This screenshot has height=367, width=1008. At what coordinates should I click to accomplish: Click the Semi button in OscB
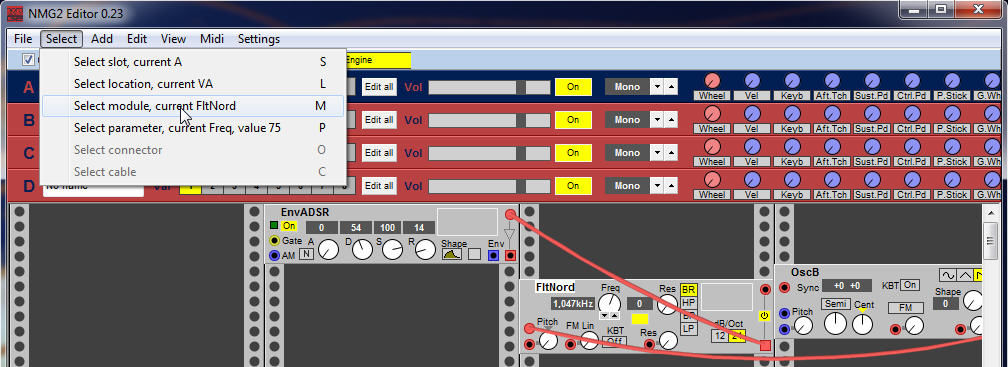pyautogui.click(x=836, y=304)
